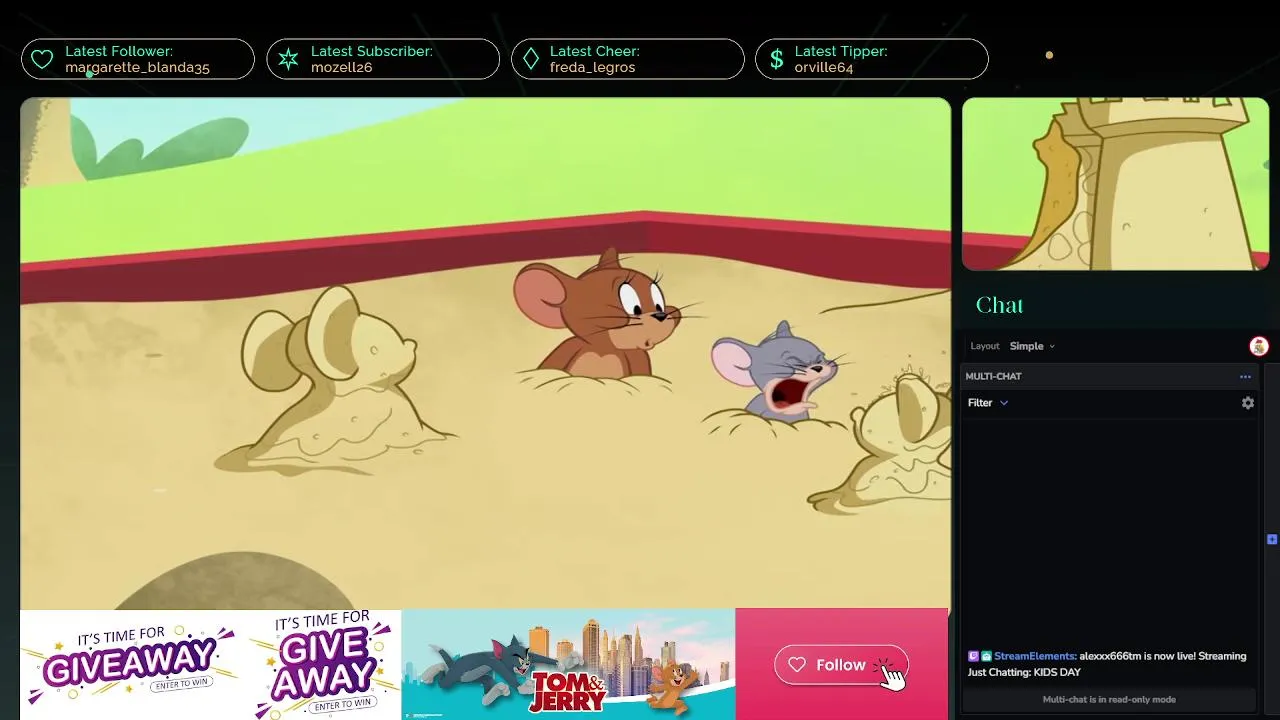Click the Twitch badge before the StreamElements message
Viewport: 1280px width, 720px height.
tap(973, 656)
